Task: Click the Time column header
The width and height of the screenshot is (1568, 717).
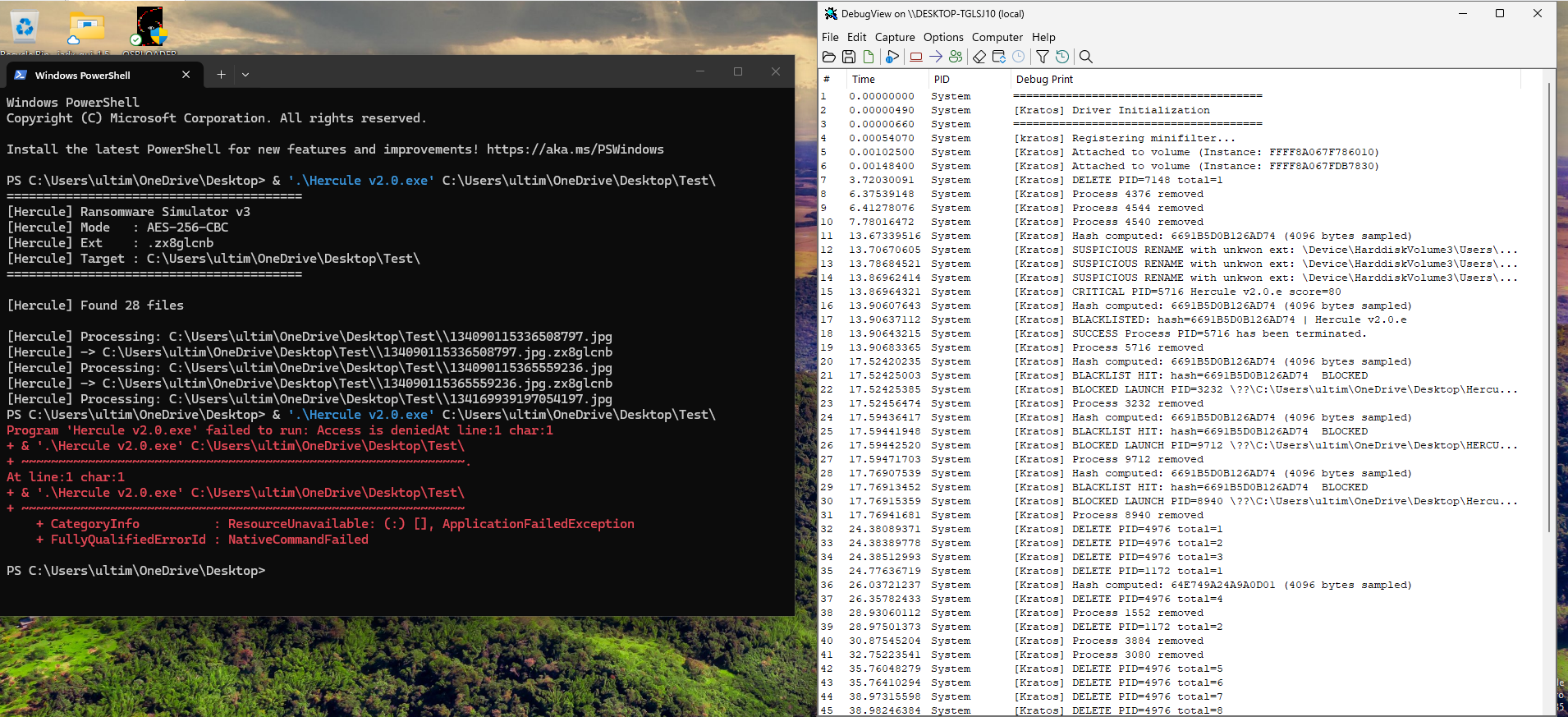Action: pos(887,80)
